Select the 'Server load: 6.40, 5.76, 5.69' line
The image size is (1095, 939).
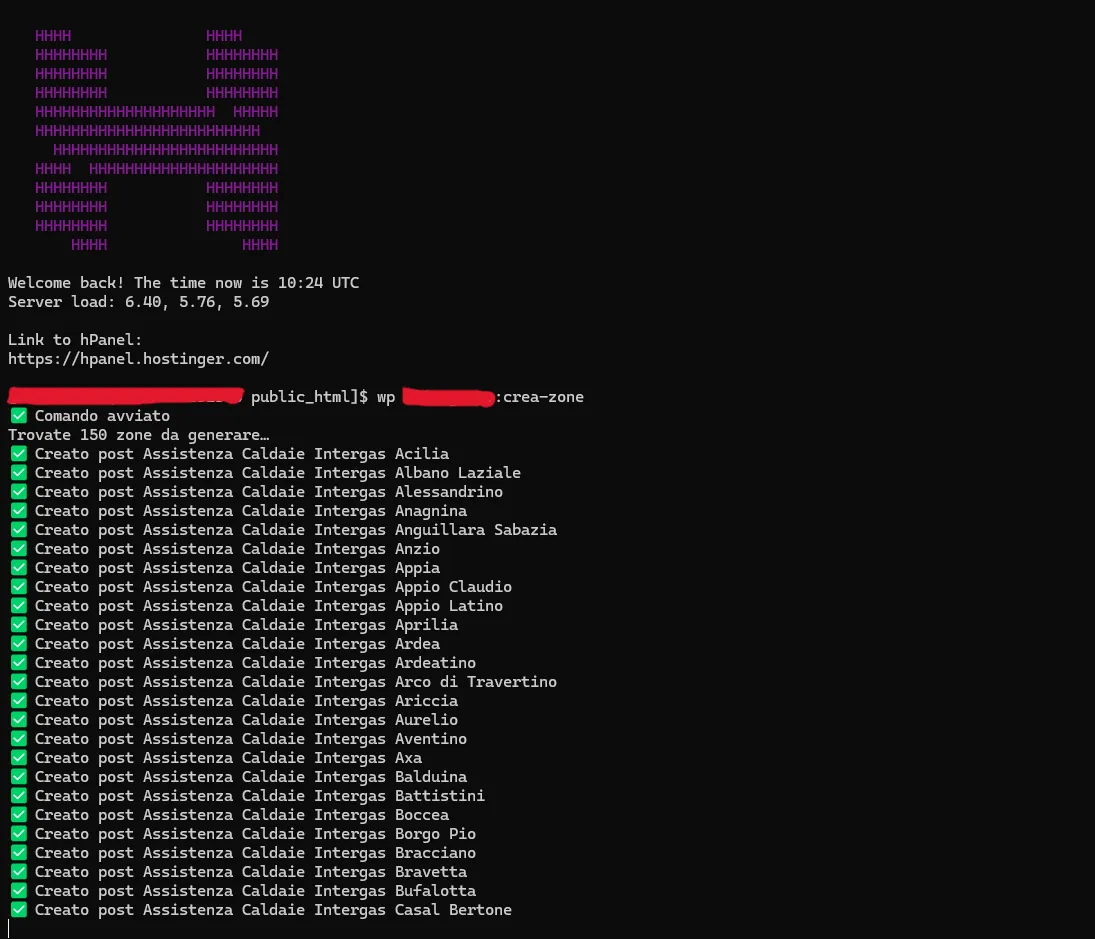(138, 302)
